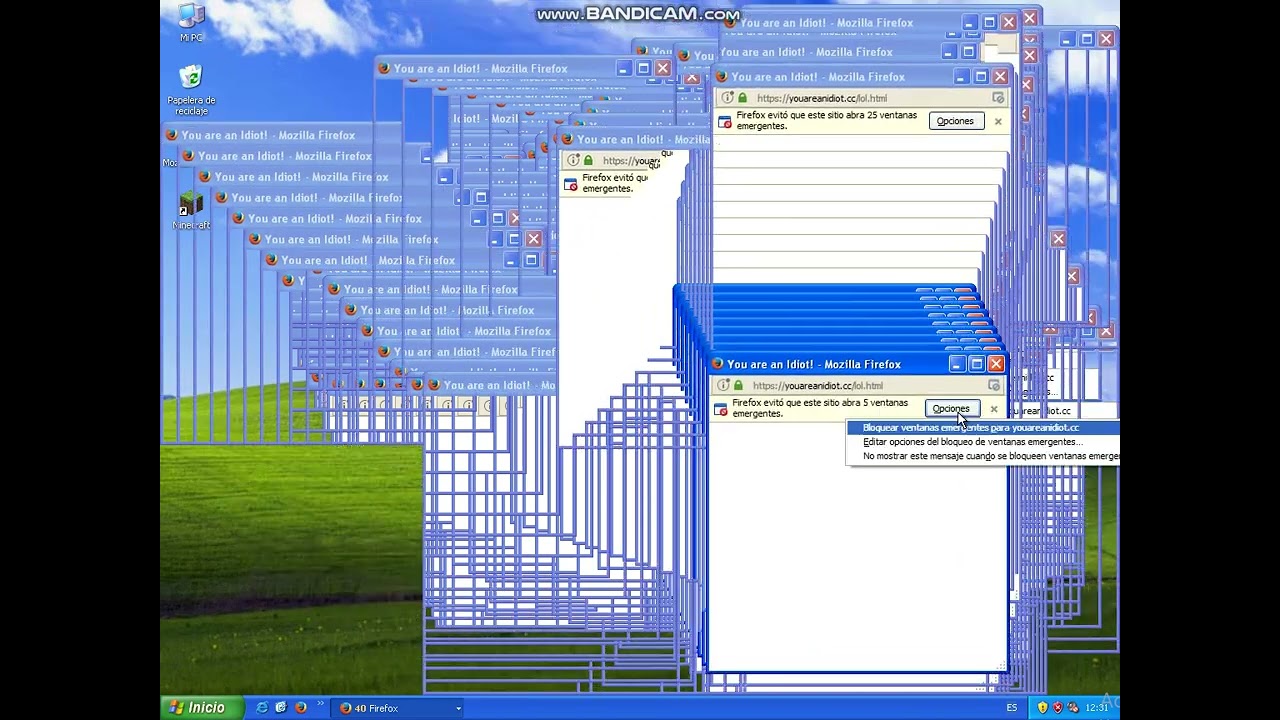Viewport: 1280px width, 720px height.
Task: Click the tray icon beside the clock
Action: [x=1074, y=708]
